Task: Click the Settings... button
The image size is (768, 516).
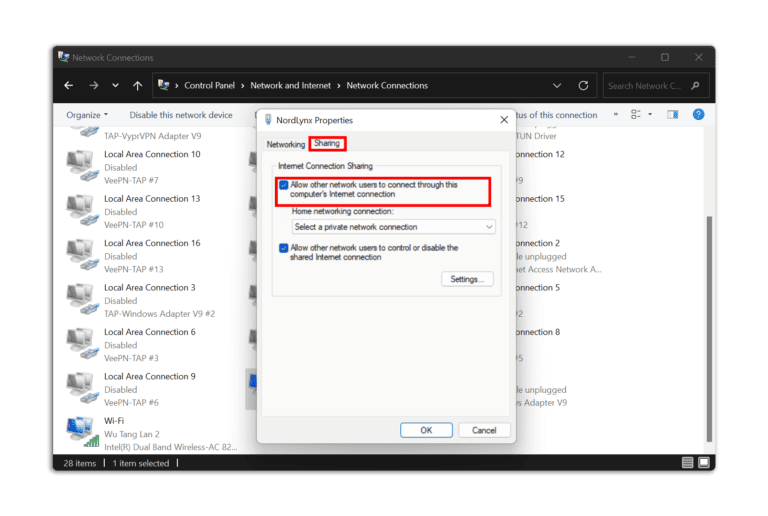Action: coord(467,280)
